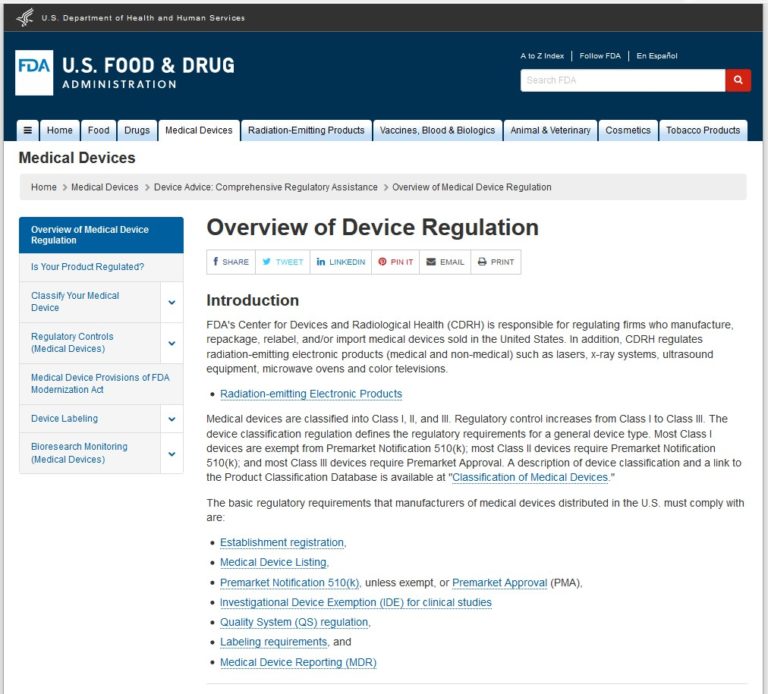Click the Introduction heading

[x=253, y=300]
